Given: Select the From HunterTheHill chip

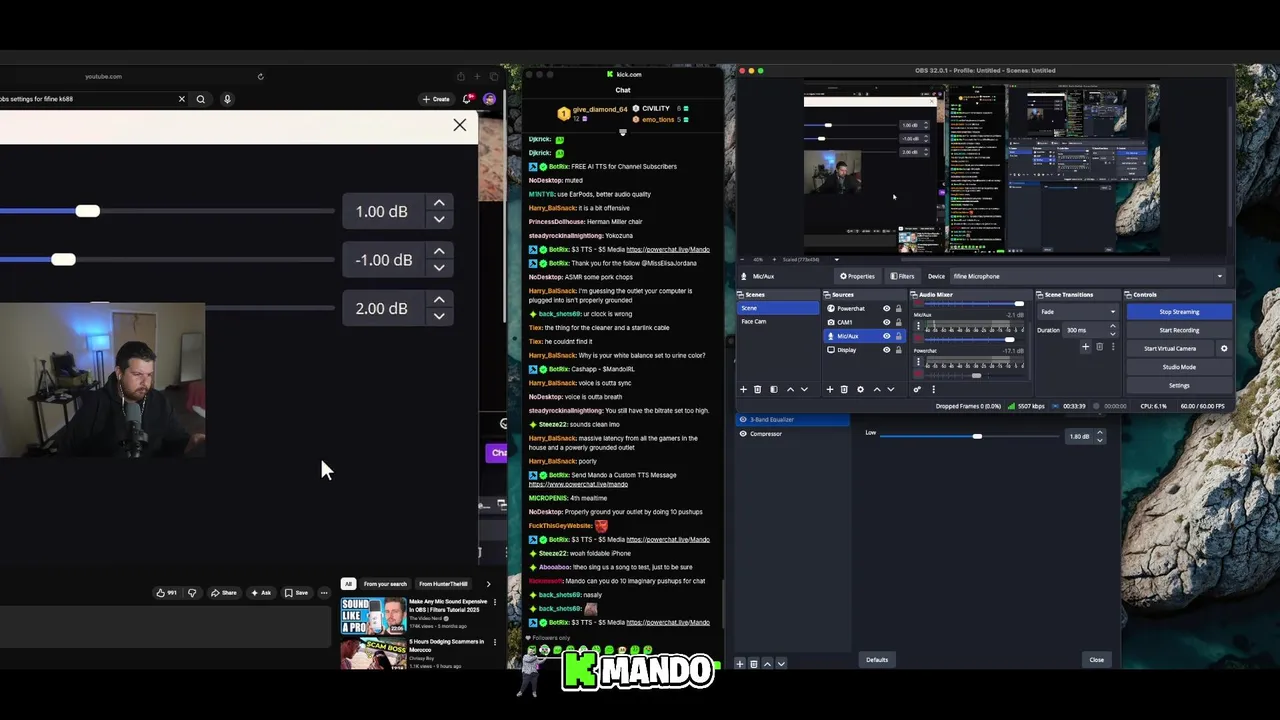Looking at the screenshot, I should 443,584.
